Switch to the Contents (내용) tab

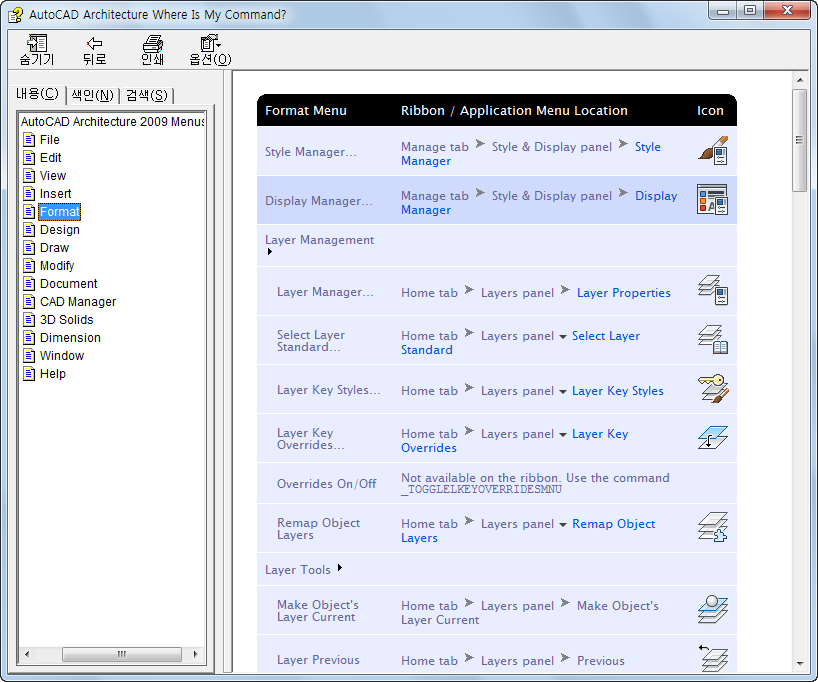pyautogui.click(x=38, y=94)
